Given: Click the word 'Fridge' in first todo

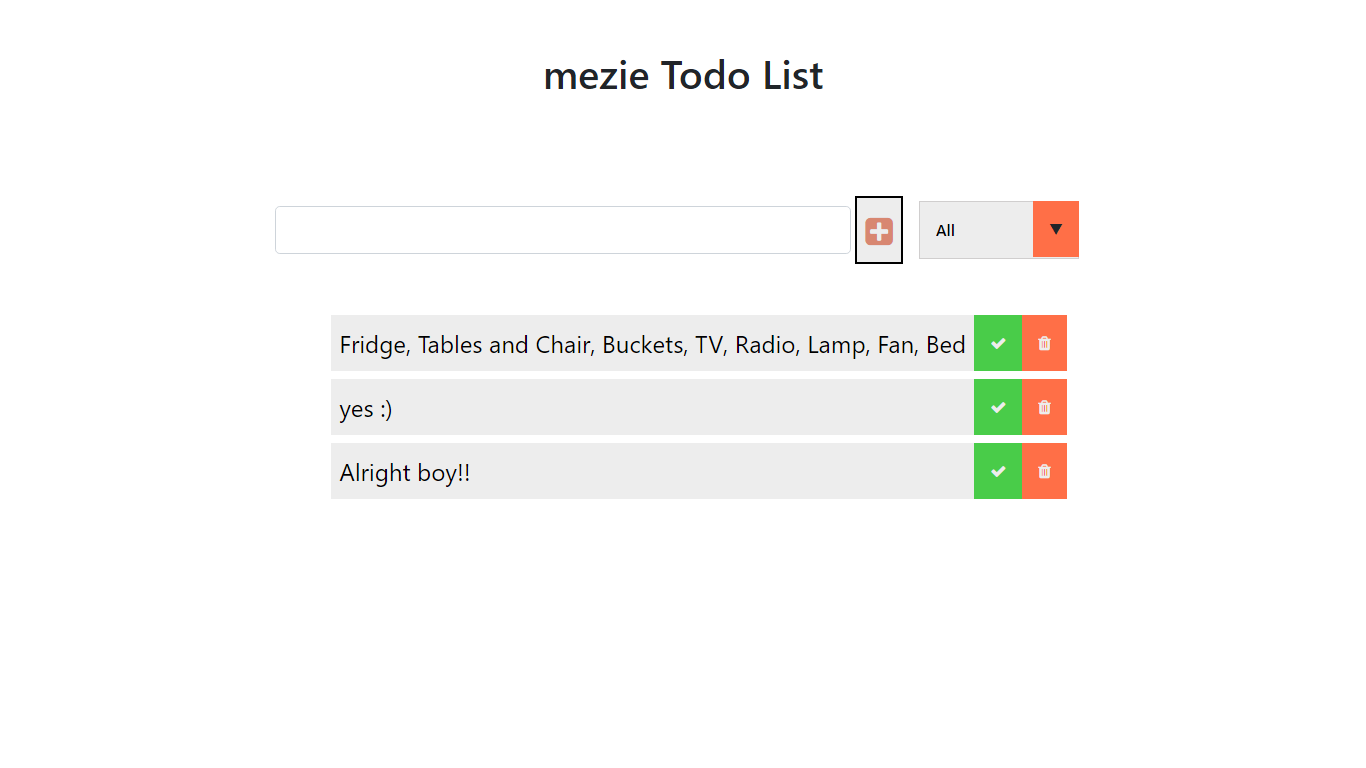Looking at the screenshot, I should [x=374, y=345].
